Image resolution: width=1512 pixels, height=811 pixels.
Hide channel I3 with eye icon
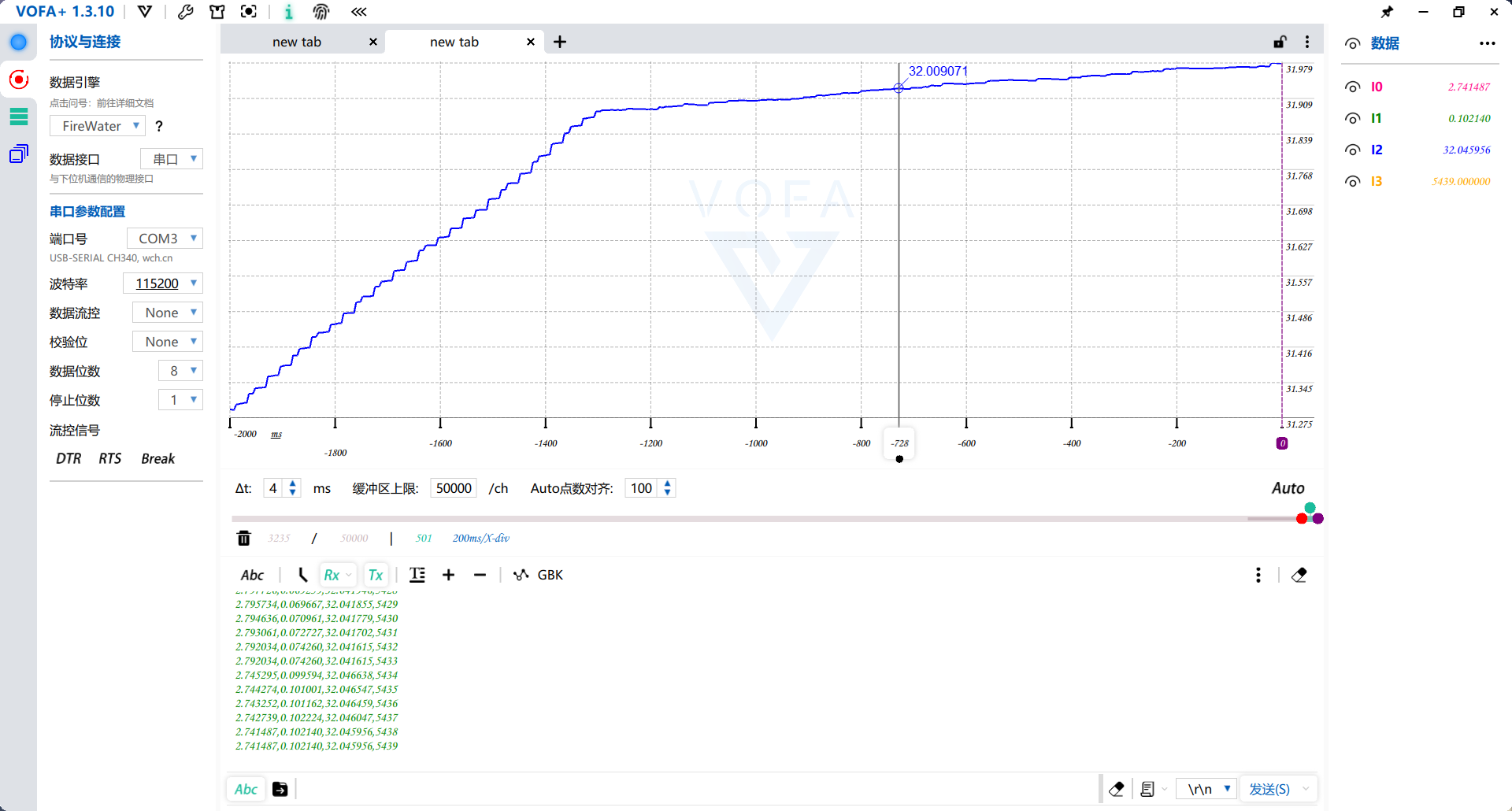pos(1352,182)
